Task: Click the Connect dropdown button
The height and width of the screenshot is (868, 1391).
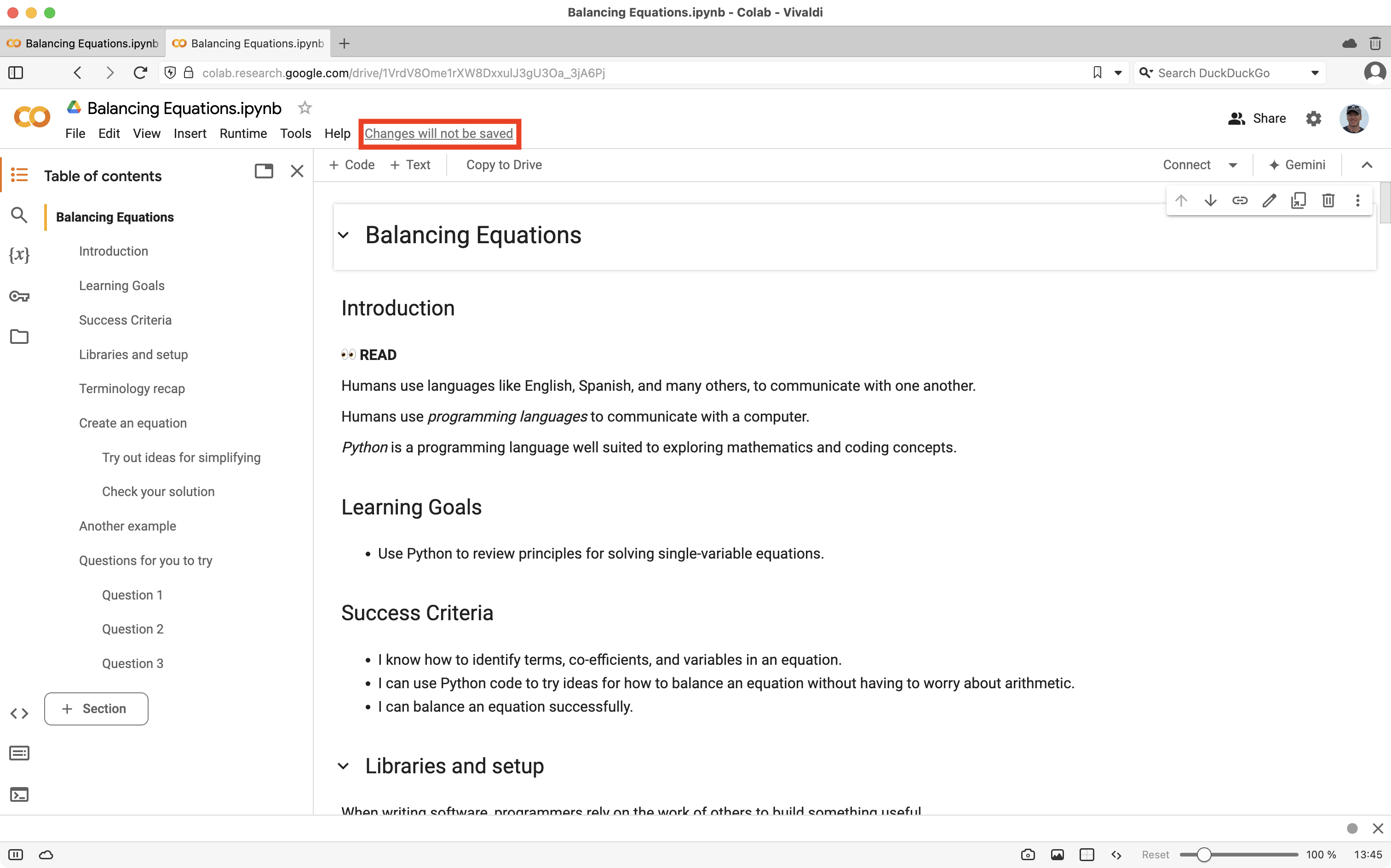Action: (x=1231, y=164)
